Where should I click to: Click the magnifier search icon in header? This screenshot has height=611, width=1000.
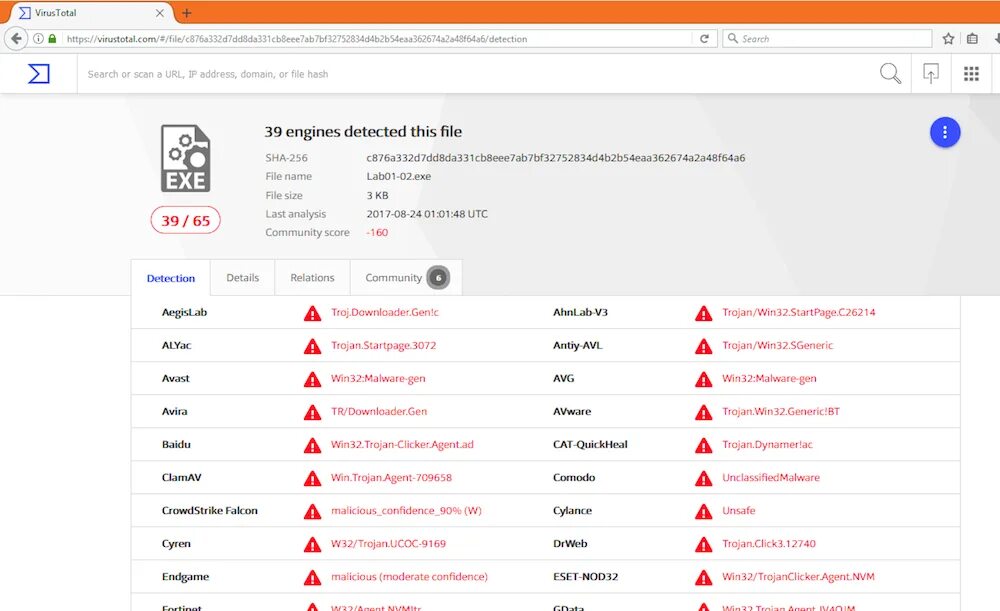(x=890, y=74)
